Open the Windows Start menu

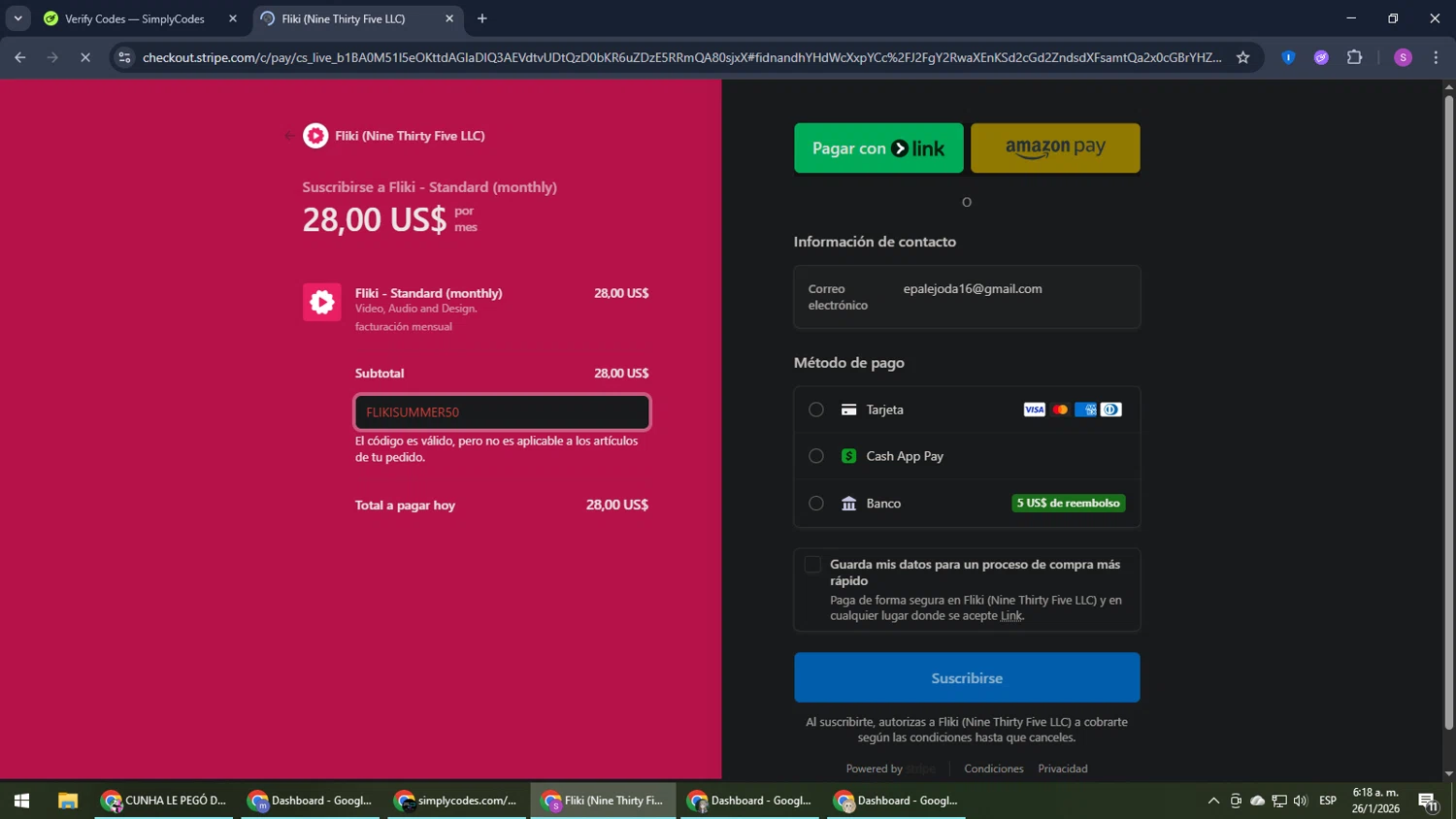point(21,801)
